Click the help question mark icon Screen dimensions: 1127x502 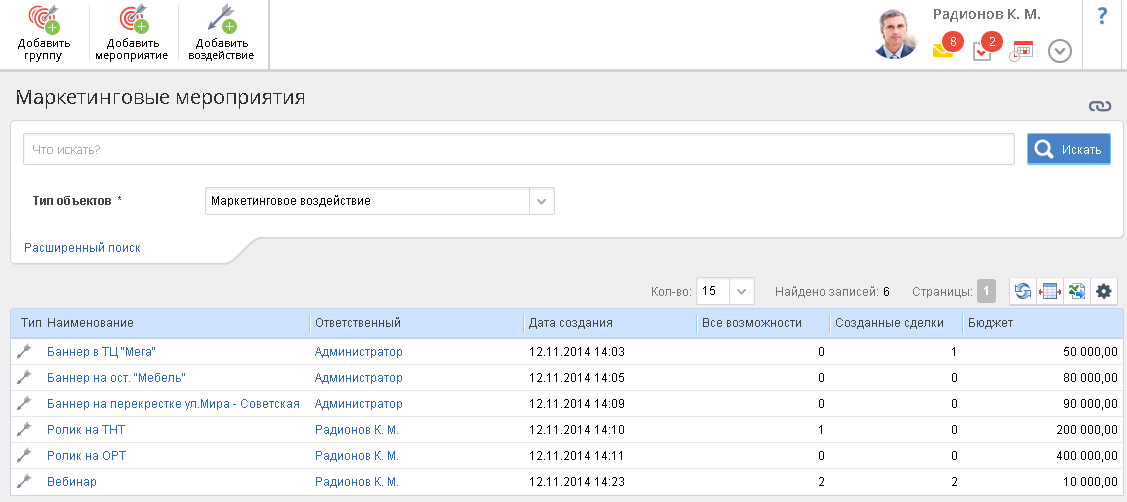1103,16
